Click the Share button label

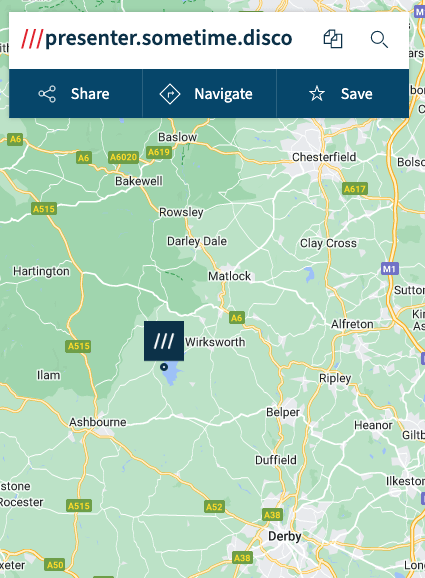[90, 94]
